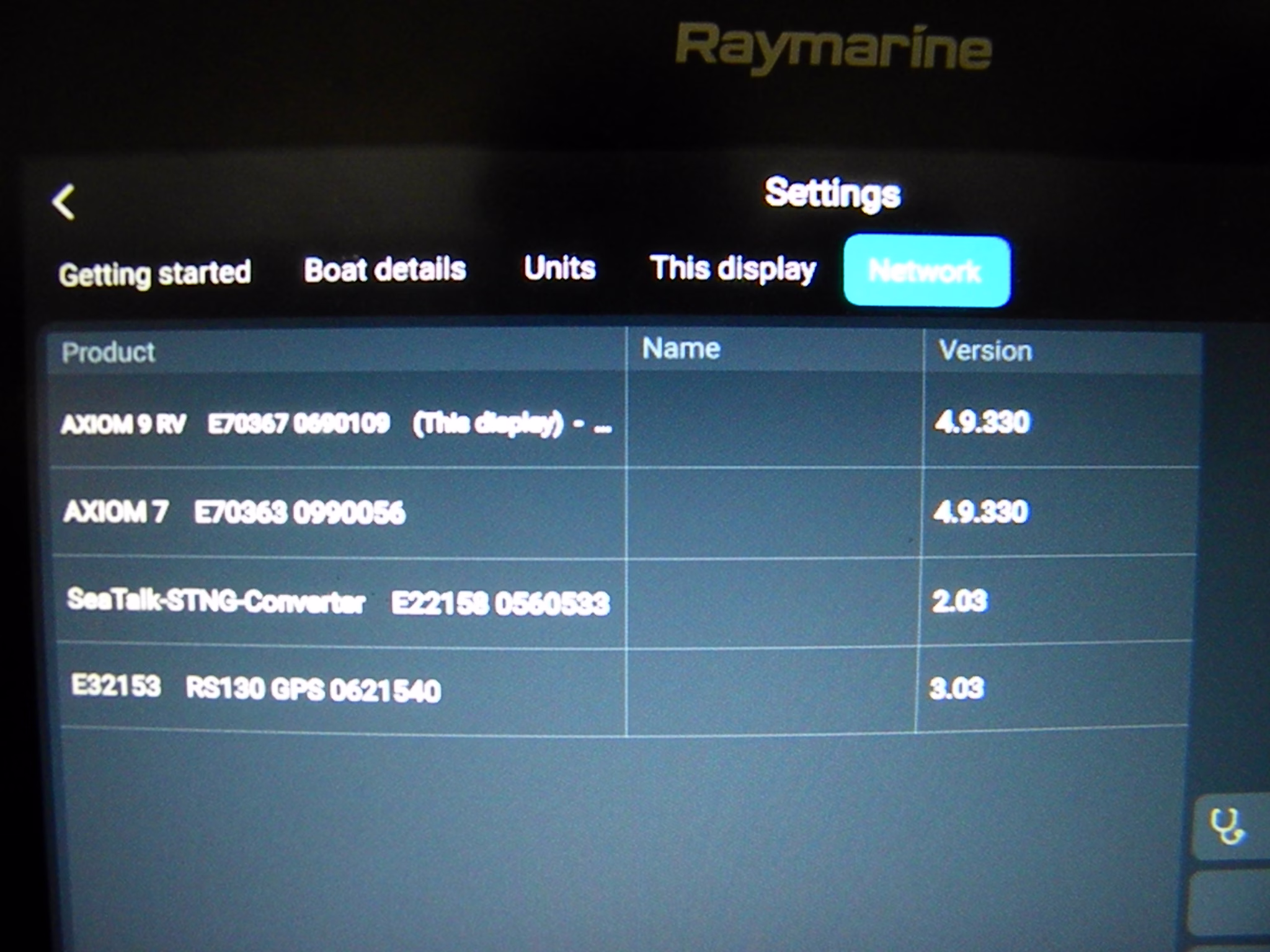
Task: Switch to the Boat details tab
Action: 384,270
